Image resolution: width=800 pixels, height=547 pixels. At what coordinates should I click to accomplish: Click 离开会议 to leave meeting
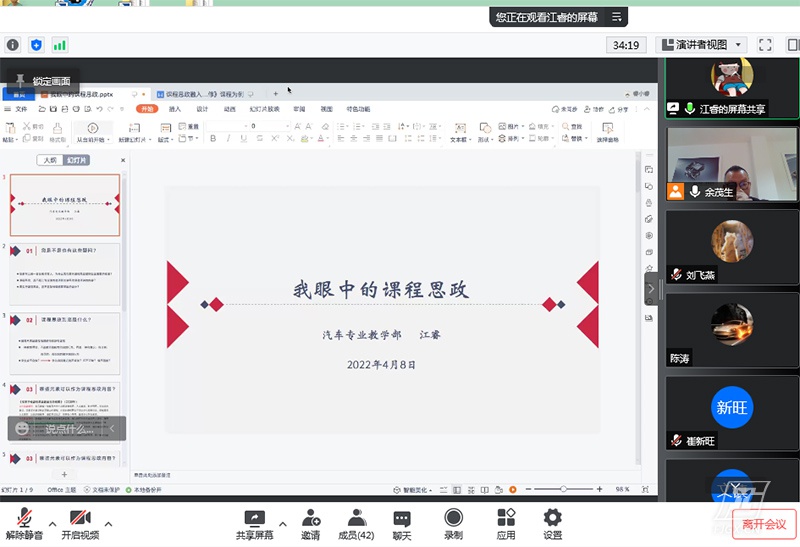[x=764, y=524]
